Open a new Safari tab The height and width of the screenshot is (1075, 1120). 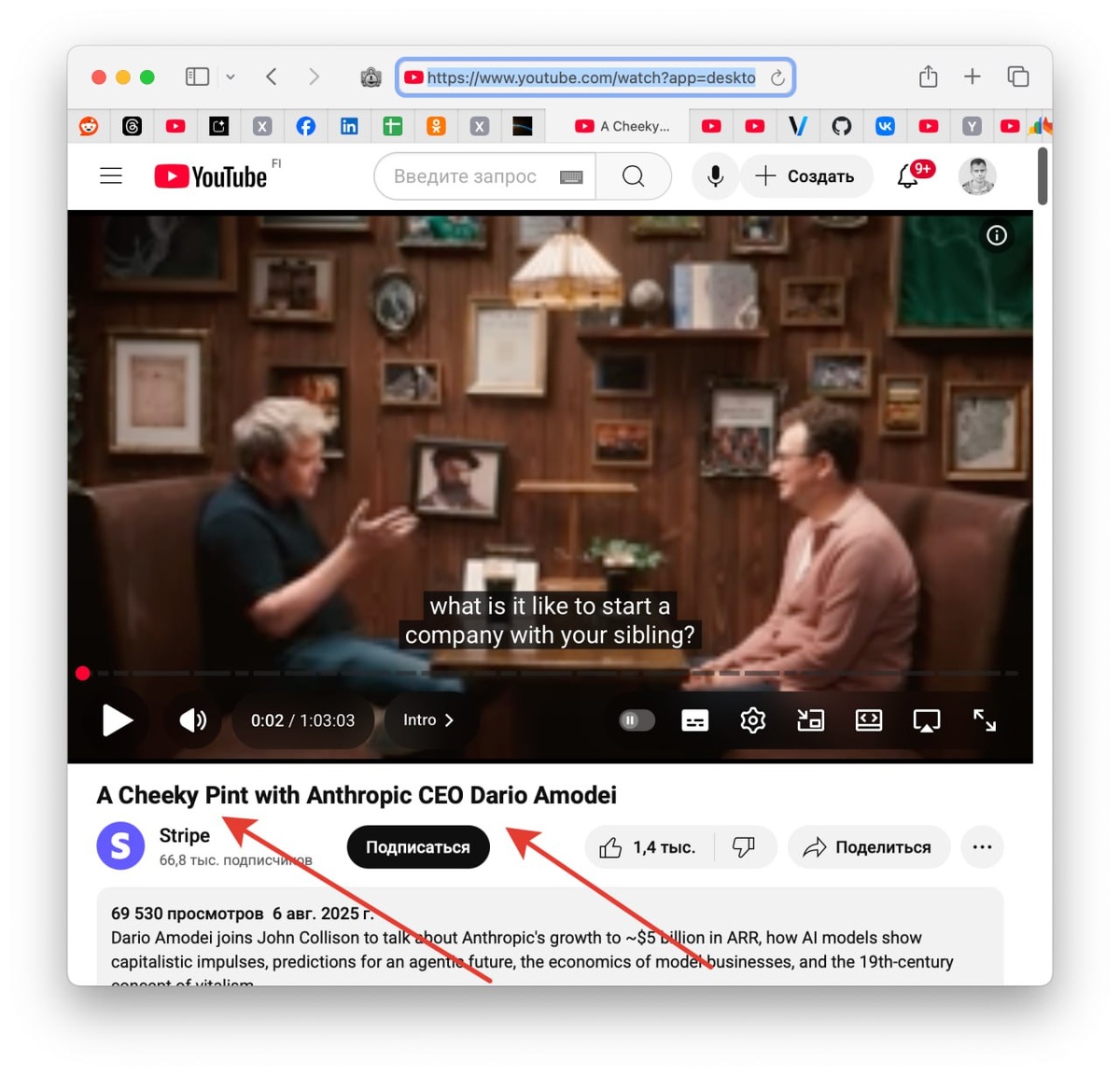click(x=973, y=77)
